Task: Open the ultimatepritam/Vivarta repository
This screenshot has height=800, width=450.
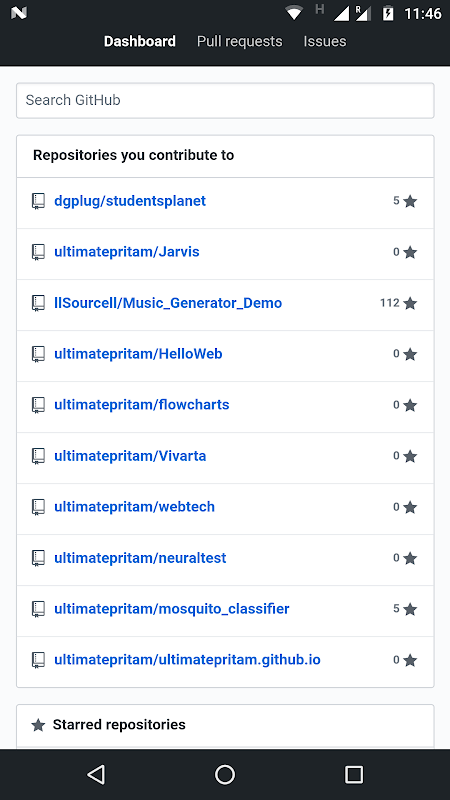Action: pos(130,456)
